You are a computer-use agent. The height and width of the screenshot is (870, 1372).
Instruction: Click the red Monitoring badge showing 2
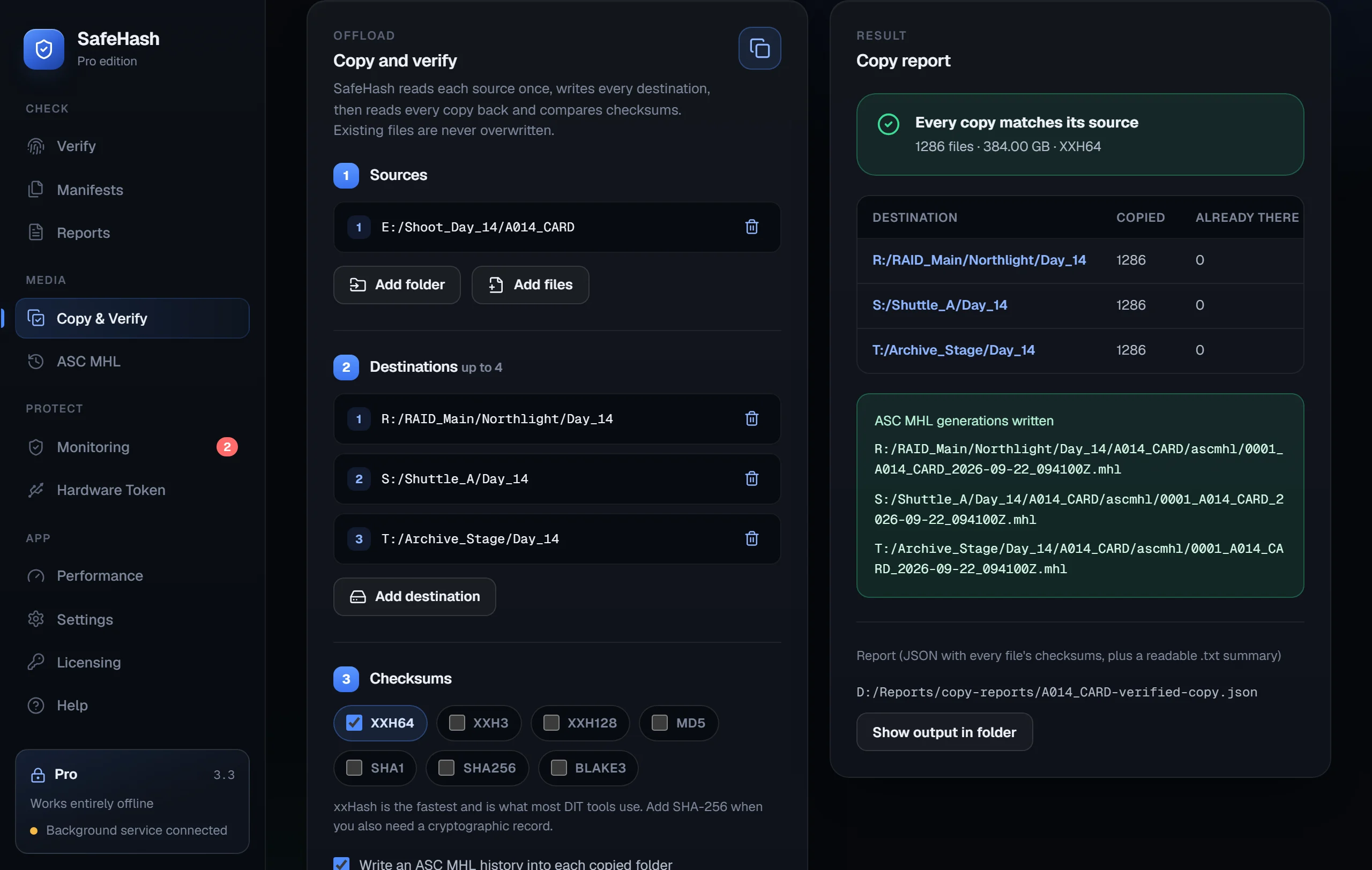tap(227, 447)
